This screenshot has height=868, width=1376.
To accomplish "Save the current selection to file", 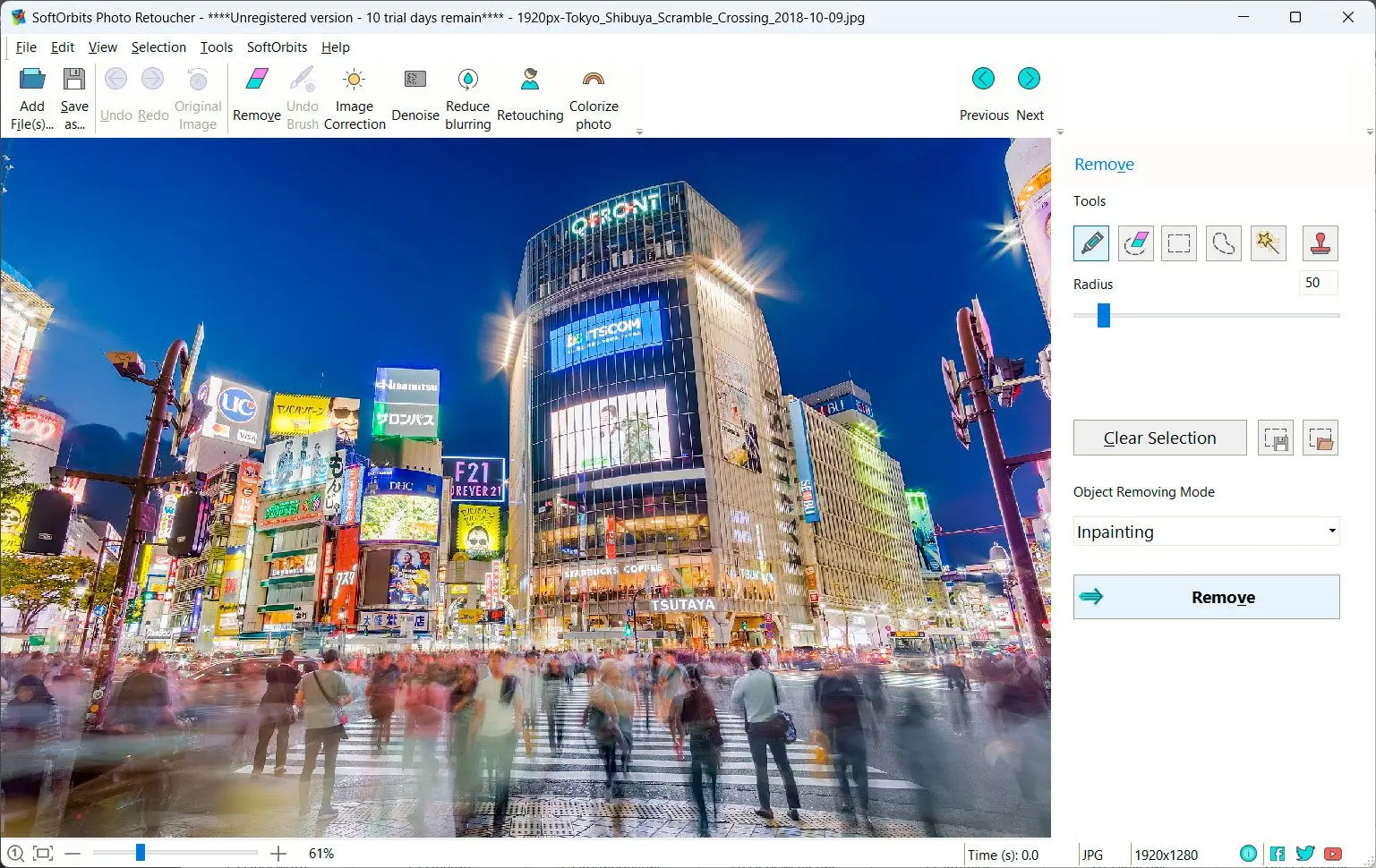I will [x=1275, y=438].
